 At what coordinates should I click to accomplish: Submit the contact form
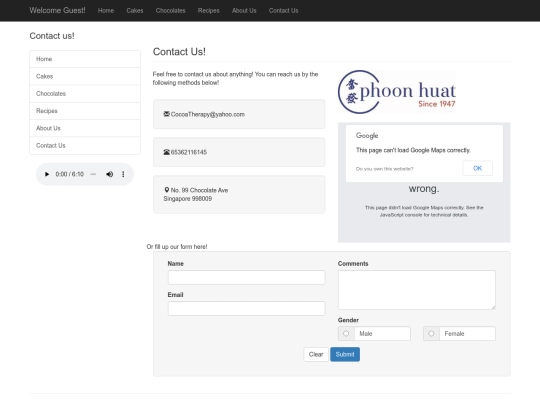345,354
